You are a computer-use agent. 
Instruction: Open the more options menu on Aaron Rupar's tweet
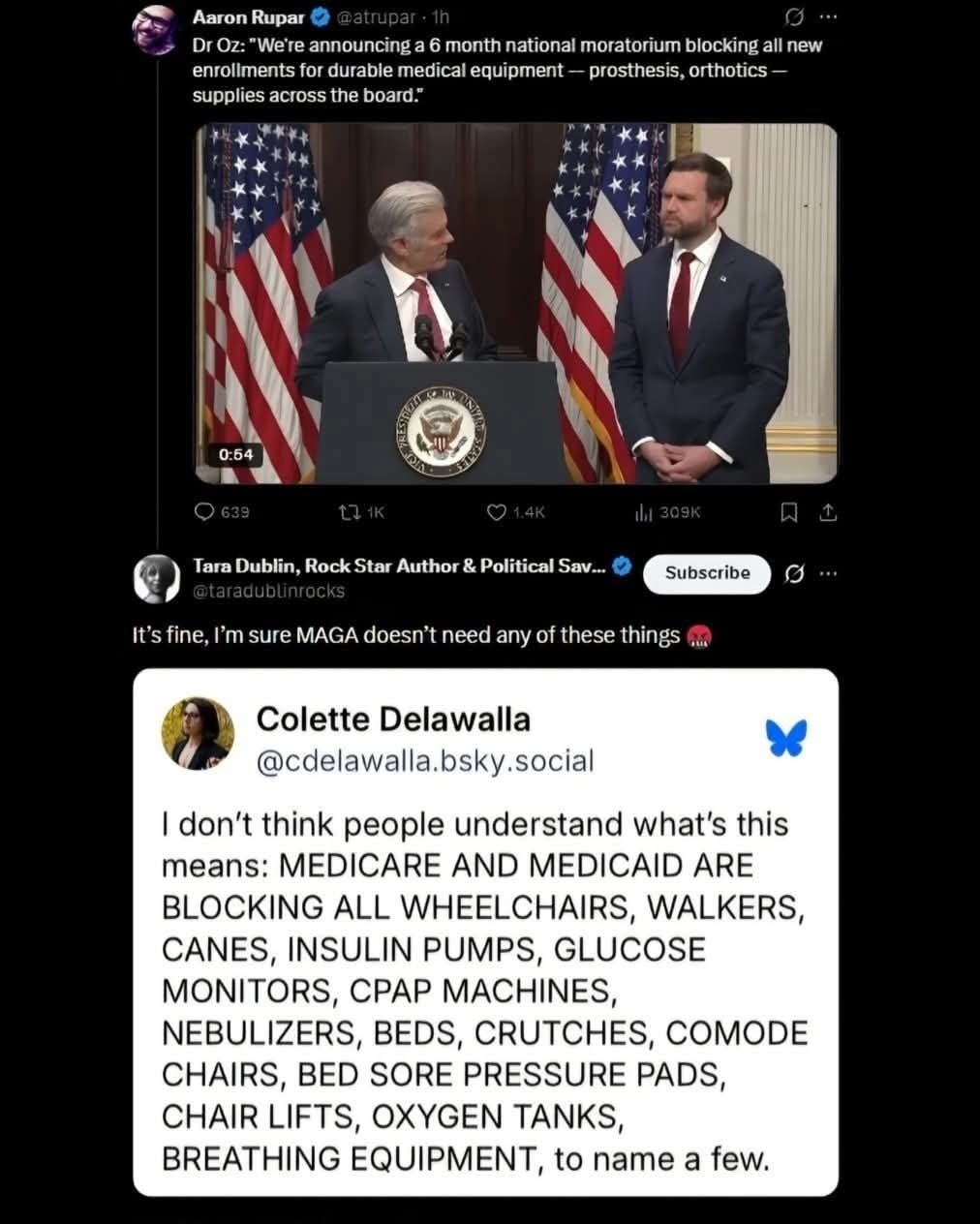point(827,17)
